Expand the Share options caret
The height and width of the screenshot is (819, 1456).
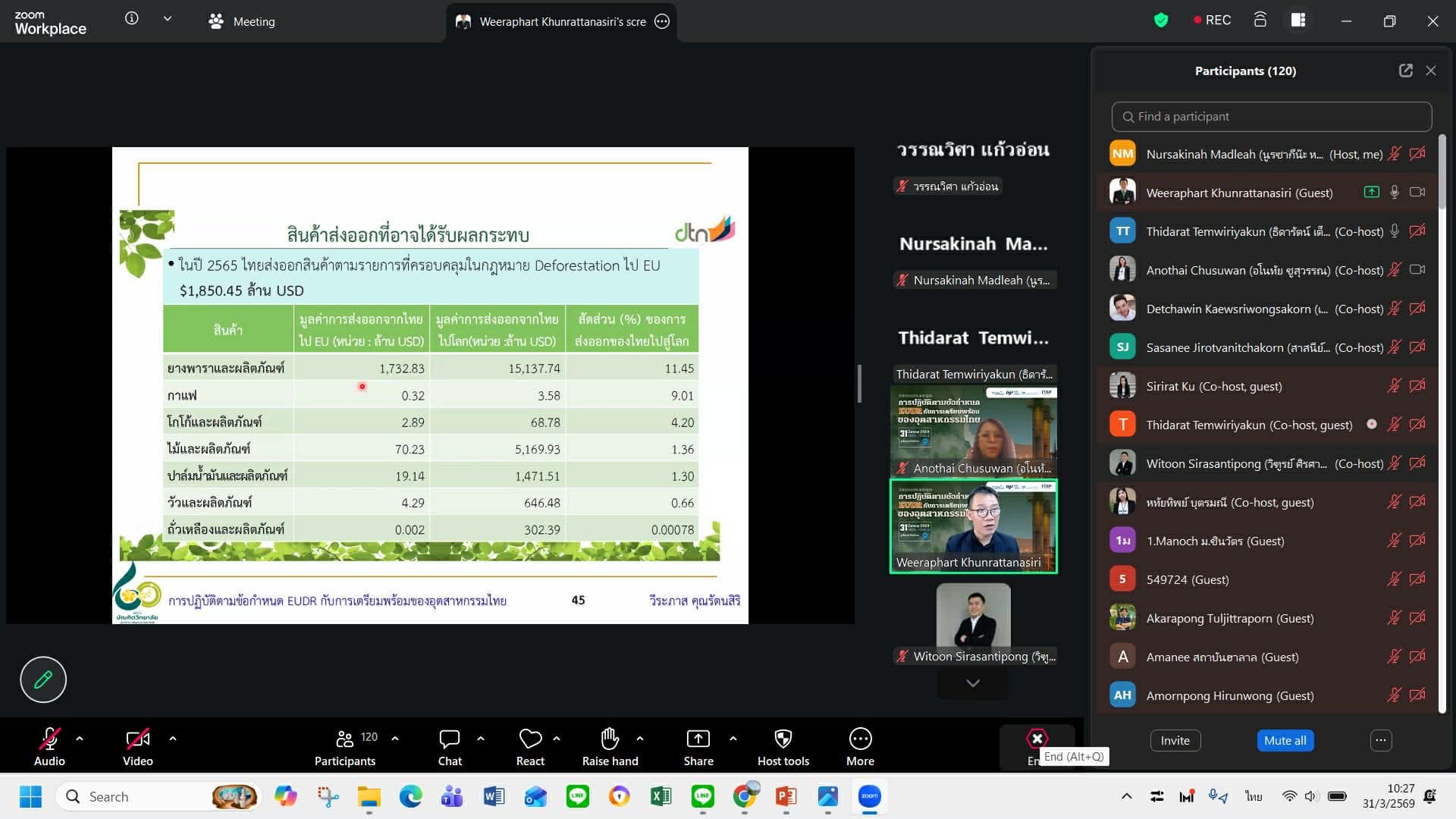[733, 738]
